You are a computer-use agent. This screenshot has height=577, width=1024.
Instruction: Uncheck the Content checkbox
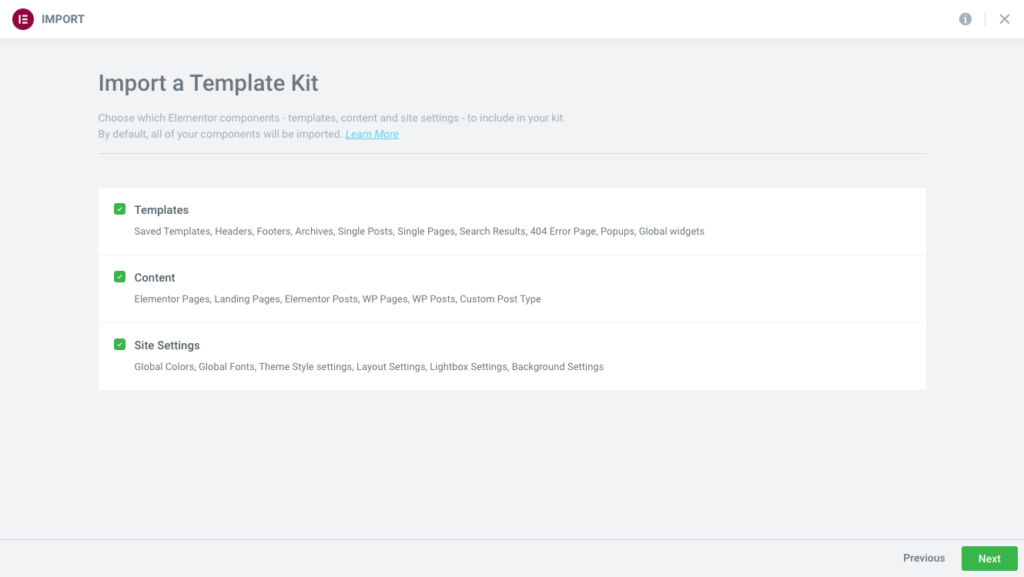(120, 277)
